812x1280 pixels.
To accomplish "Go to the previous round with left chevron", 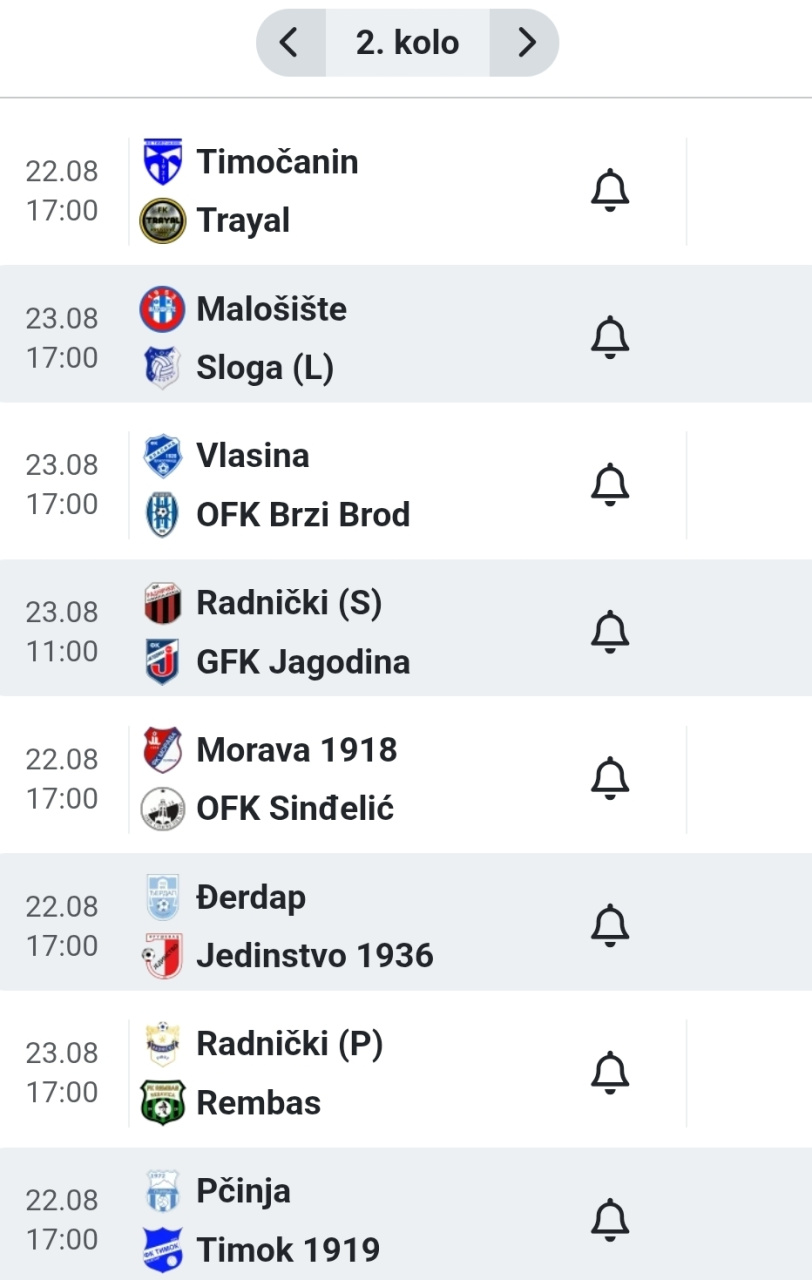I will 290,43.
